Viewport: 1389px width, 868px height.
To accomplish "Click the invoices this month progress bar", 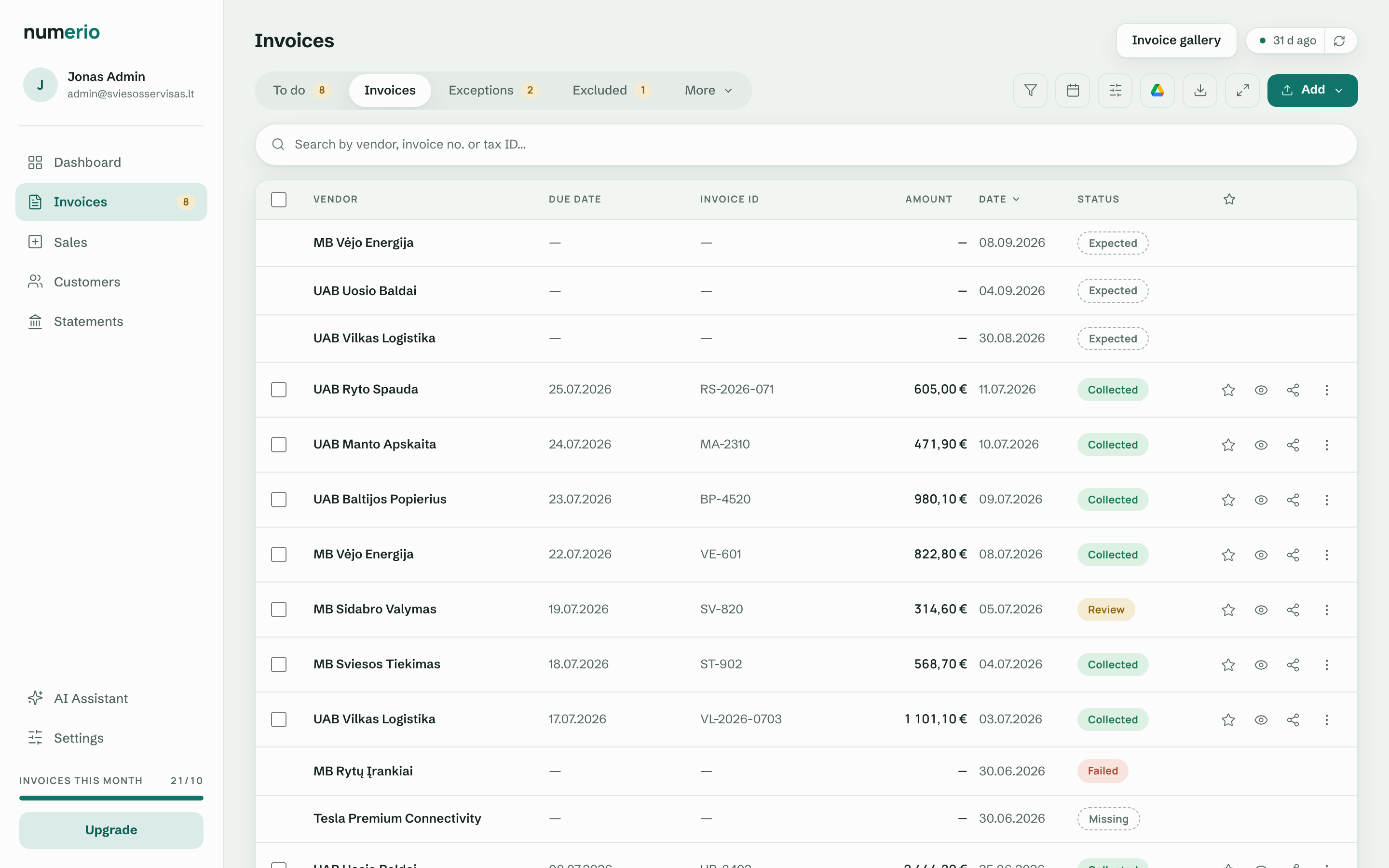I will click(111, 798).
